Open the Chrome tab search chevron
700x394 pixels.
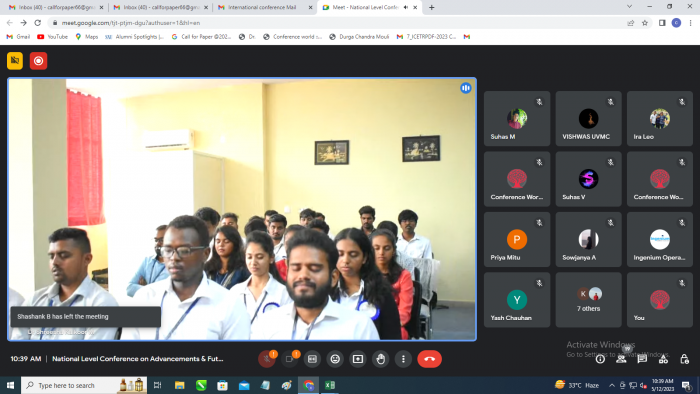pos(629,7)
